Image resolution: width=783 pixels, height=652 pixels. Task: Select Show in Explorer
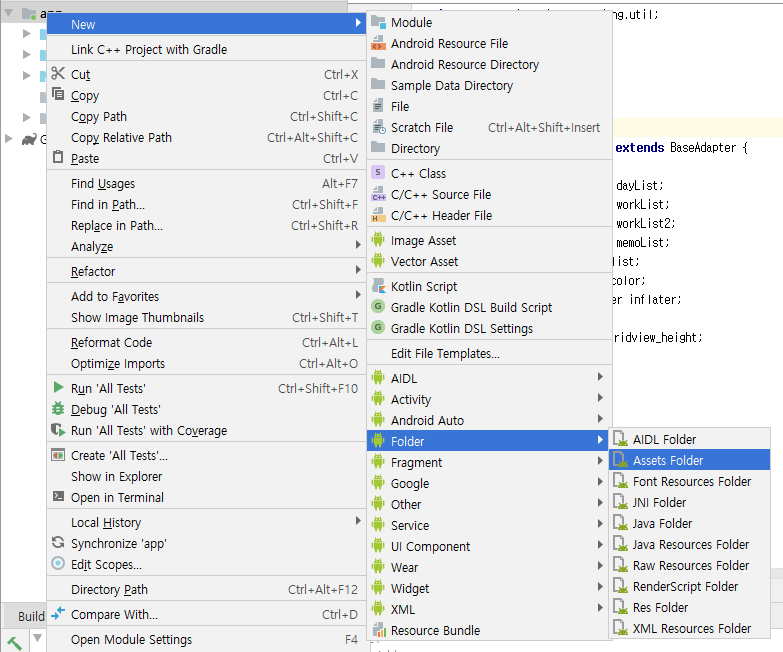pyautogui.click(x=206, y=476)
